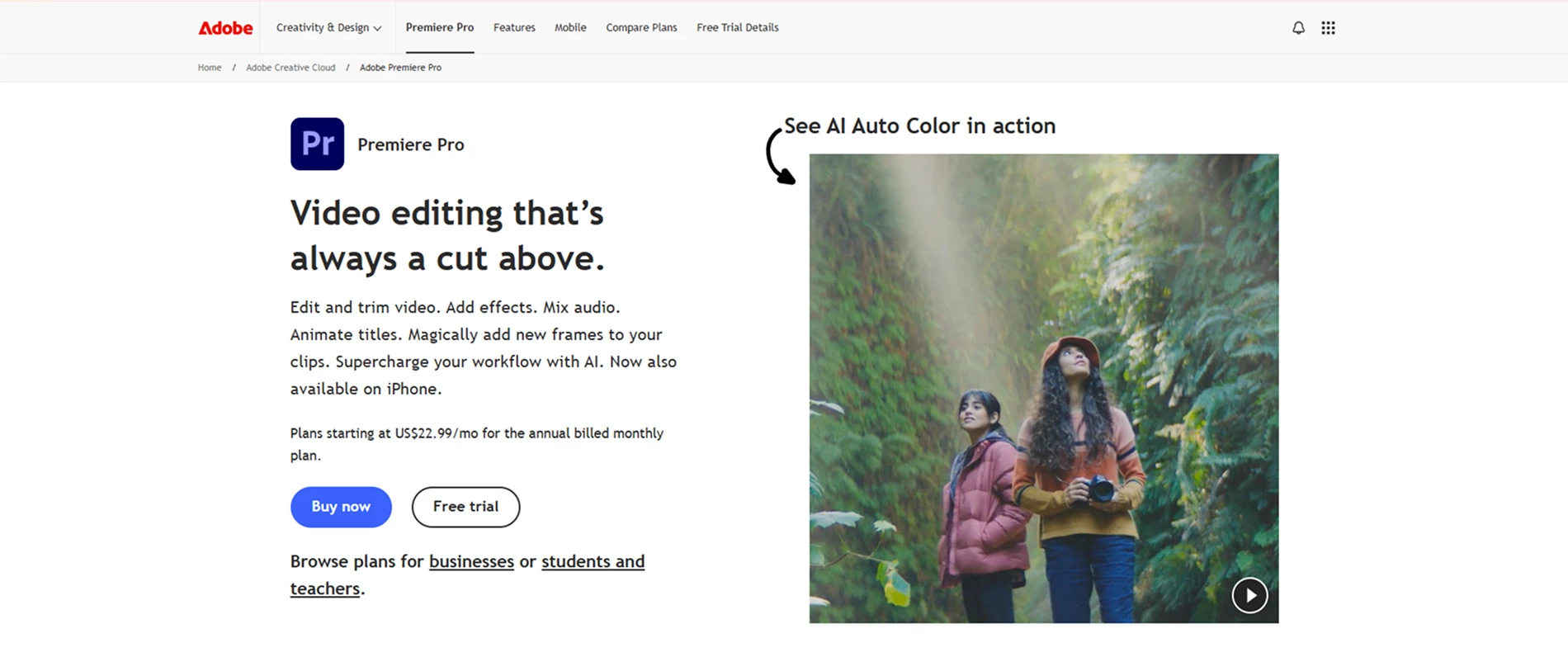
Task: Go to the Mobile nav item
Action: tap(570, 28)
